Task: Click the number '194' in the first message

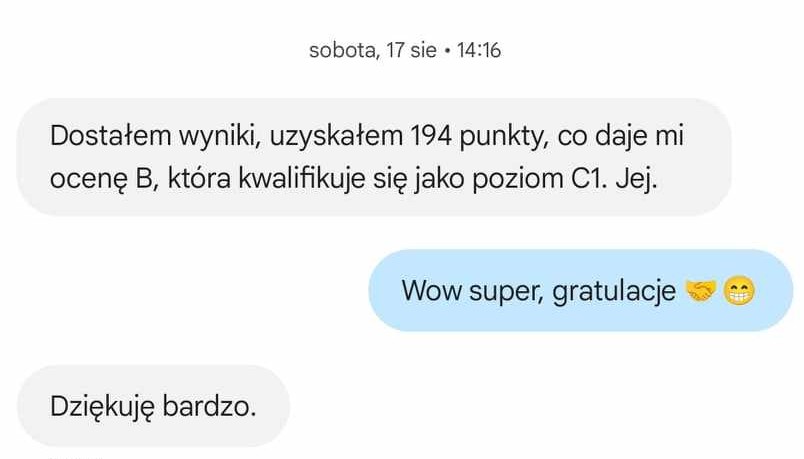Action: click(x=431, y=136)
